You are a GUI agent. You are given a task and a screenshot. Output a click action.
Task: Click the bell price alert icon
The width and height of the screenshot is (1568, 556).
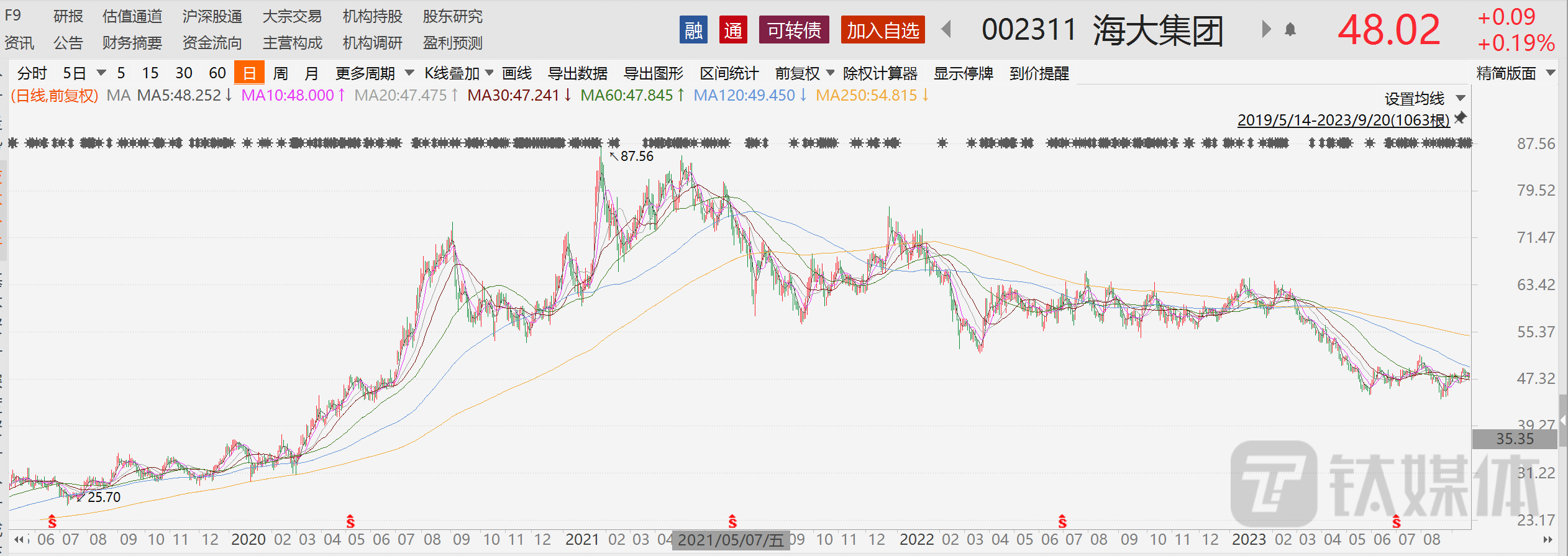coord(1290,30)
